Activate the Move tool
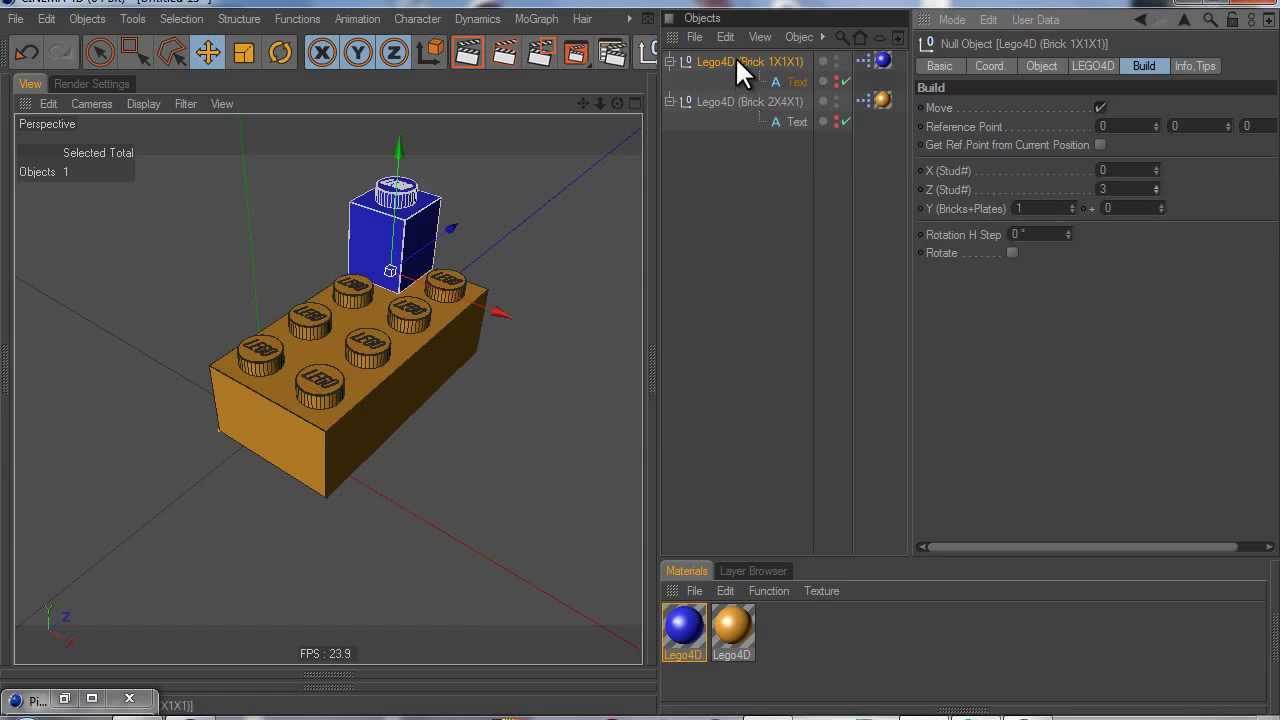 click(x=208, y=52)
